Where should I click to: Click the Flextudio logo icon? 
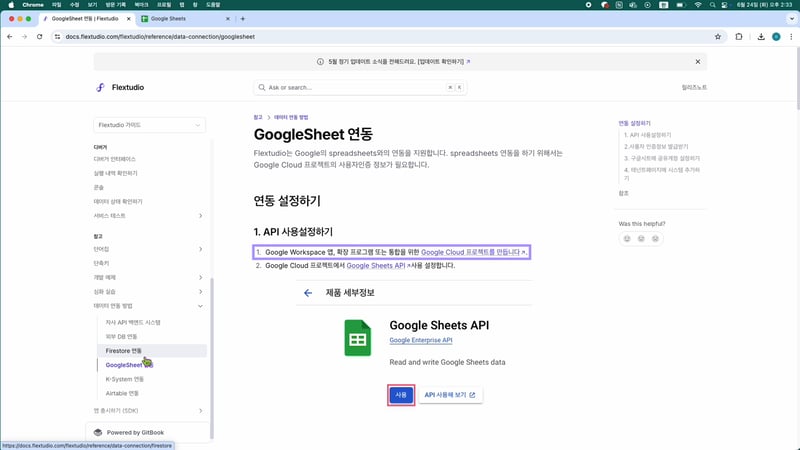(100, 87)
